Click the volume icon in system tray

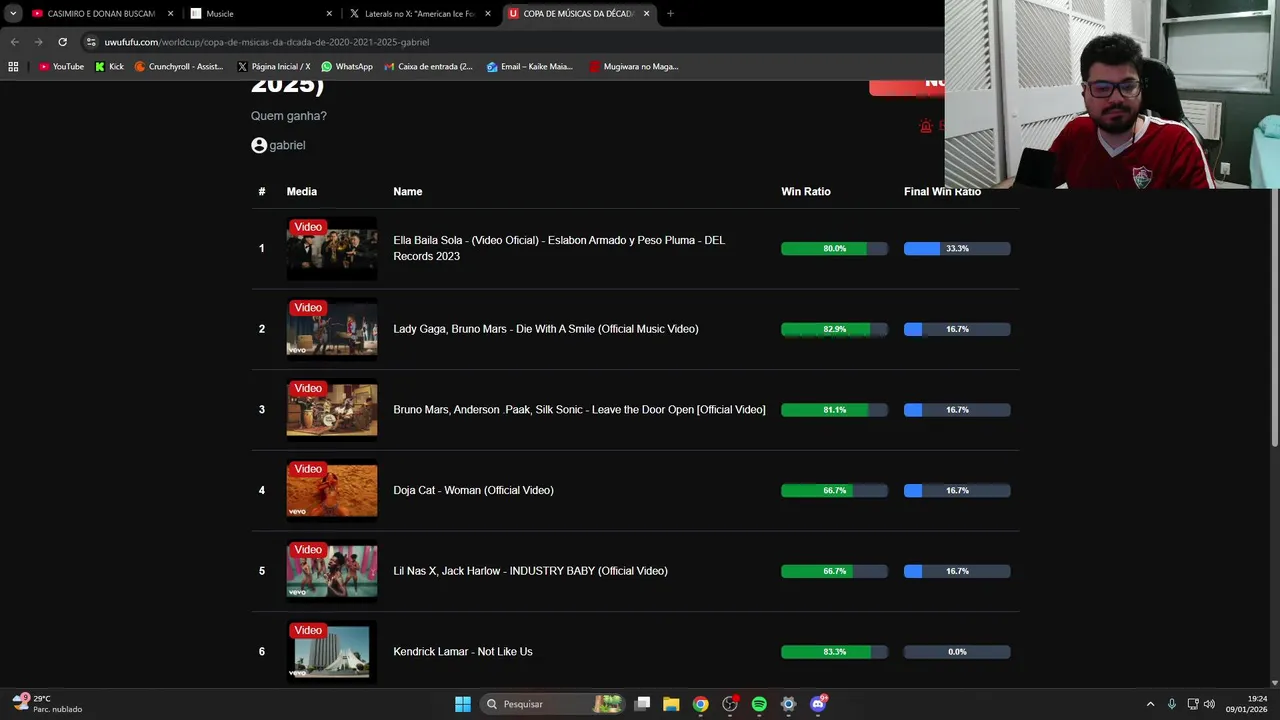pos(1209,704)
